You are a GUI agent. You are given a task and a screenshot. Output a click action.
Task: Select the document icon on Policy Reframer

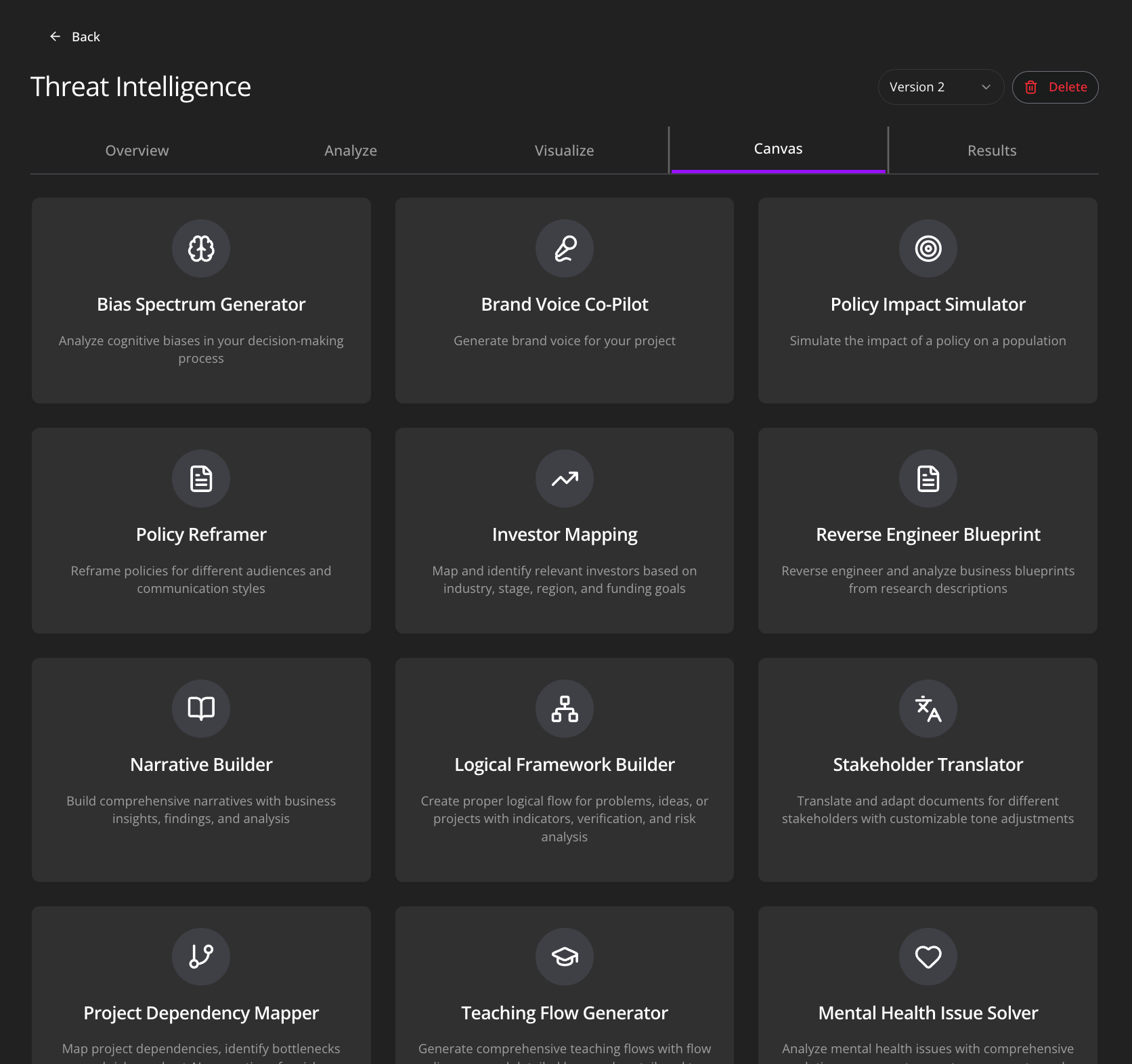click(201, 479)
